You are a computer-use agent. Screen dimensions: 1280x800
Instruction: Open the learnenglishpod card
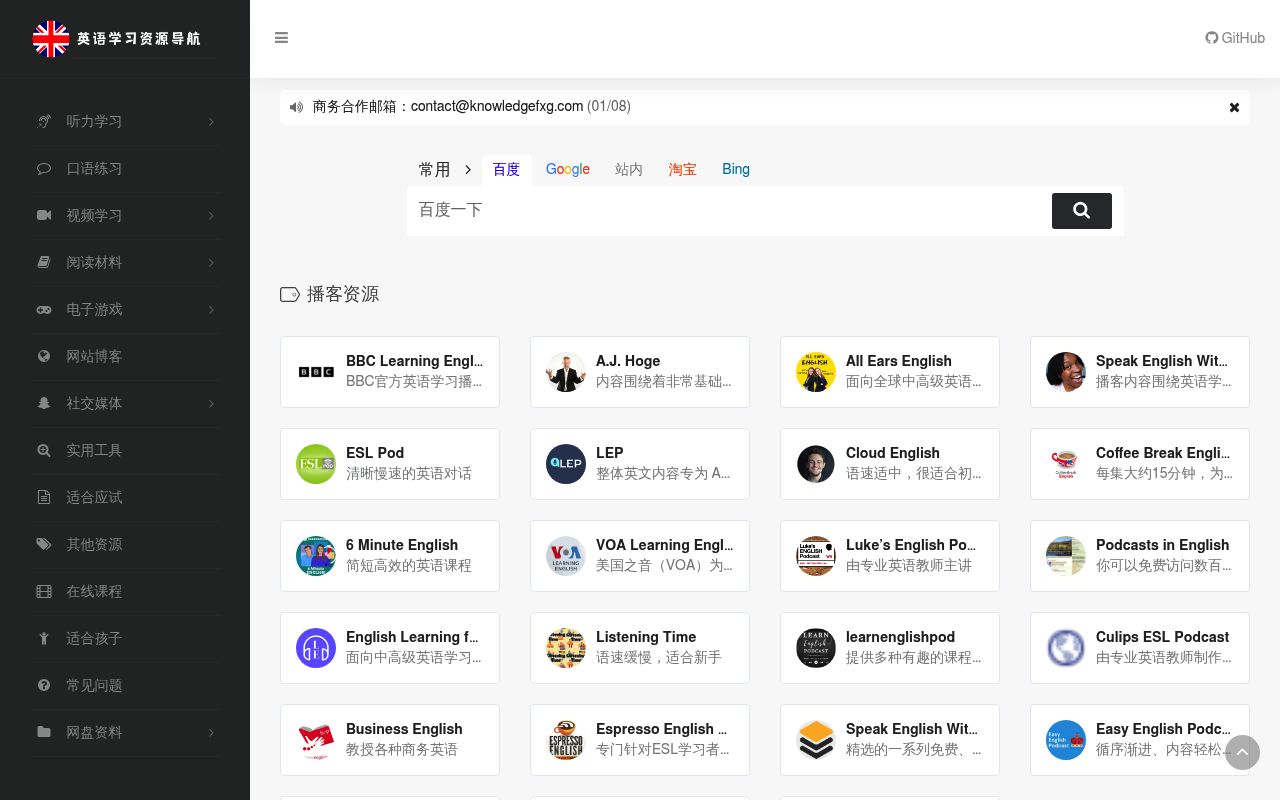(x=890, y=648)
